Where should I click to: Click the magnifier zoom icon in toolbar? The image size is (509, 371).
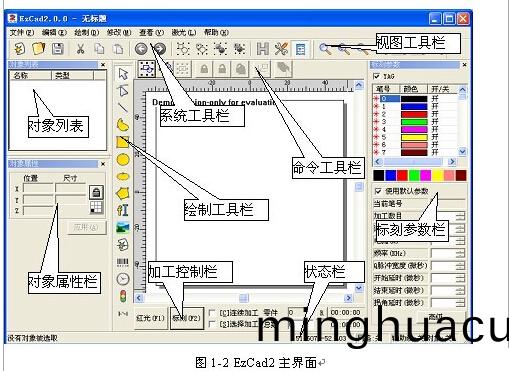325,49
